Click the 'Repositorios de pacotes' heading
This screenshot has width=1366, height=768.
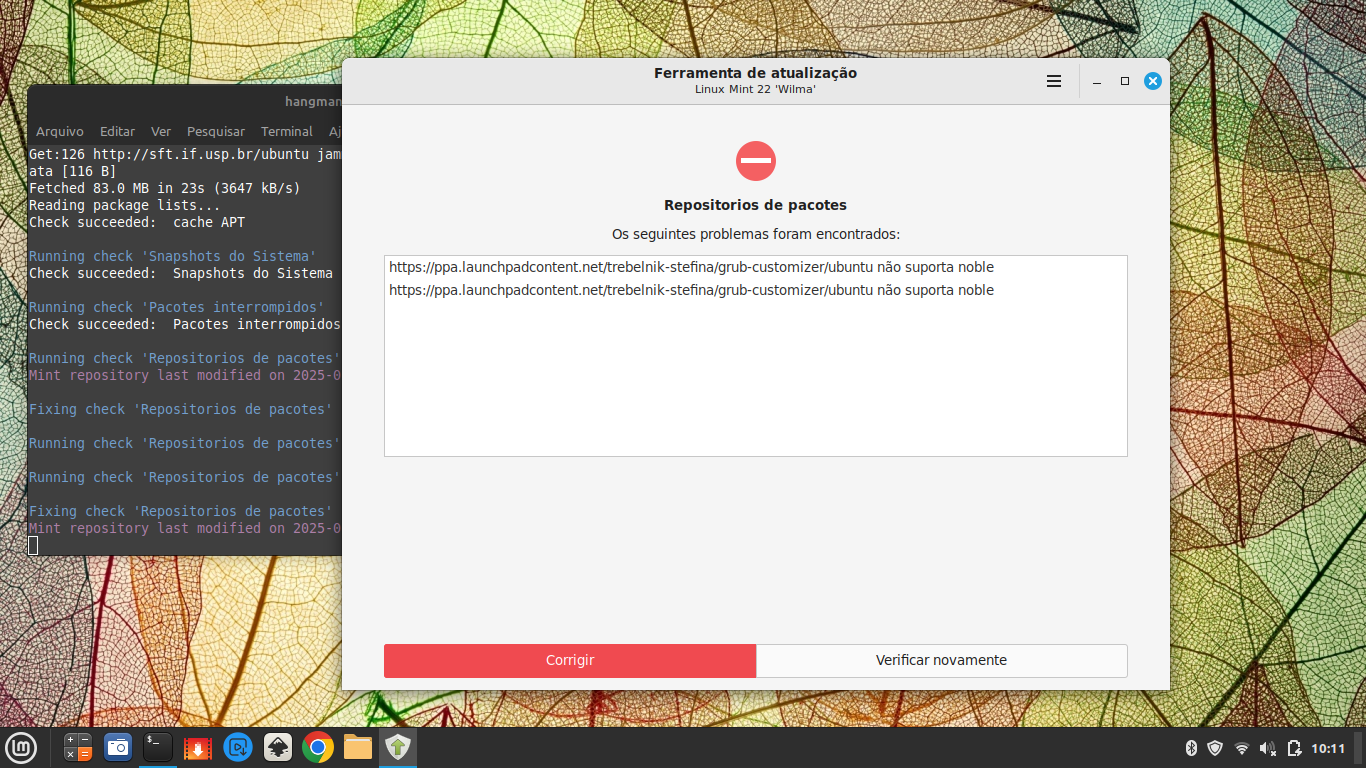(x=755, y=205)
